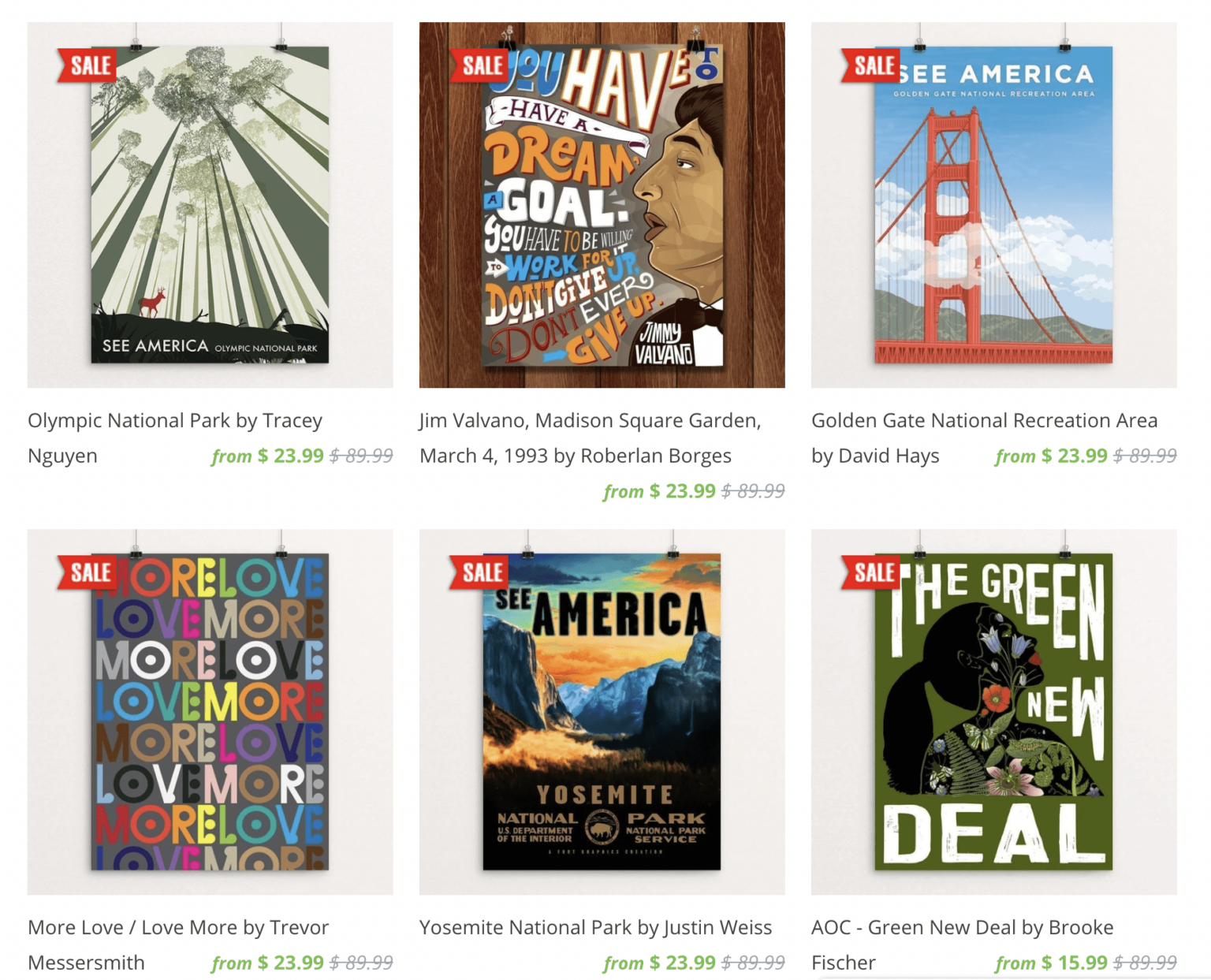Open the Green New Deal poster image

[x=993, y=712]
